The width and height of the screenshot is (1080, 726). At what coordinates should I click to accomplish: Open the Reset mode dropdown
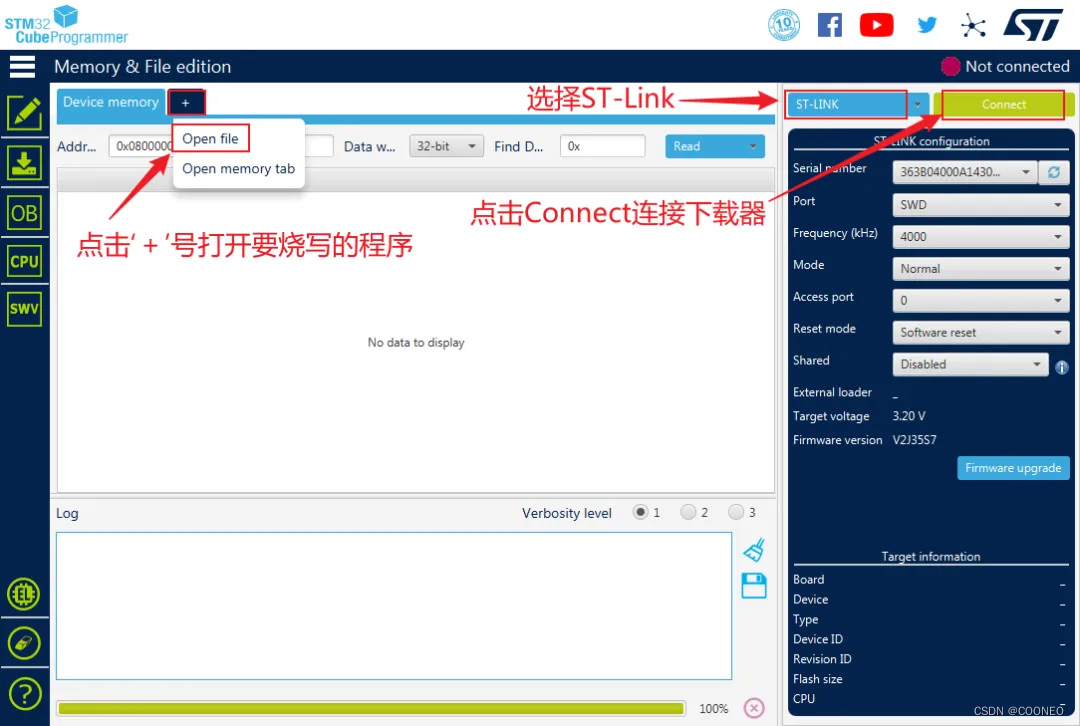(x=981, y=333)
